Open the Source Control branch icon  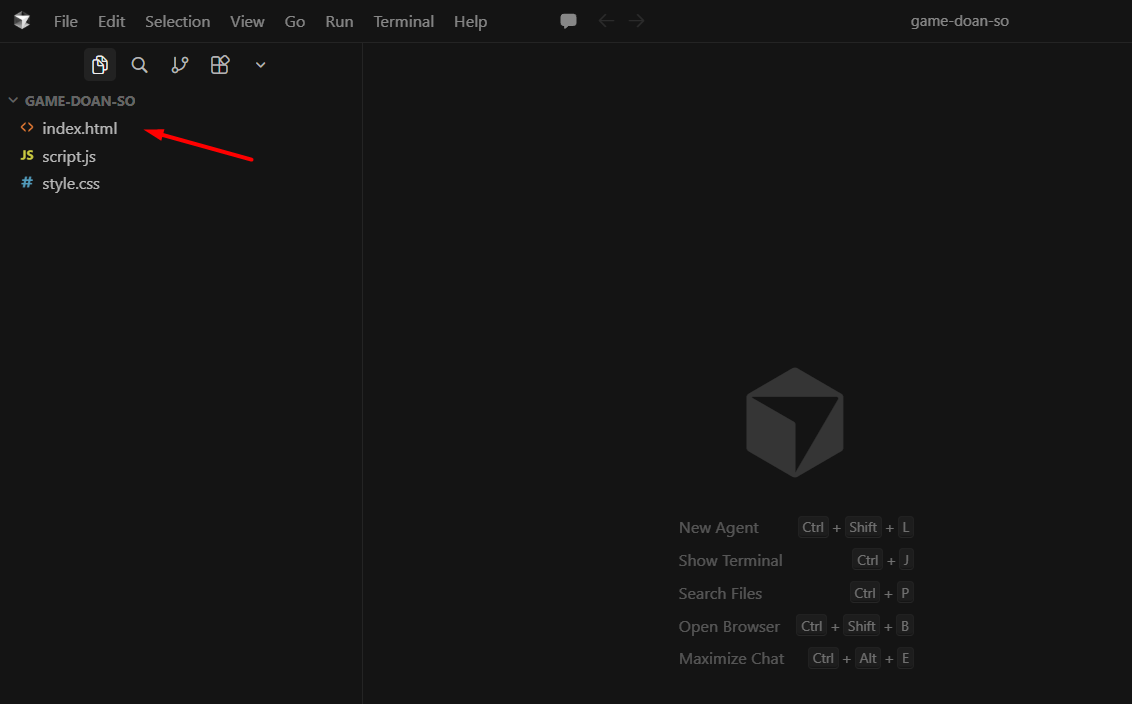(180, 65)
